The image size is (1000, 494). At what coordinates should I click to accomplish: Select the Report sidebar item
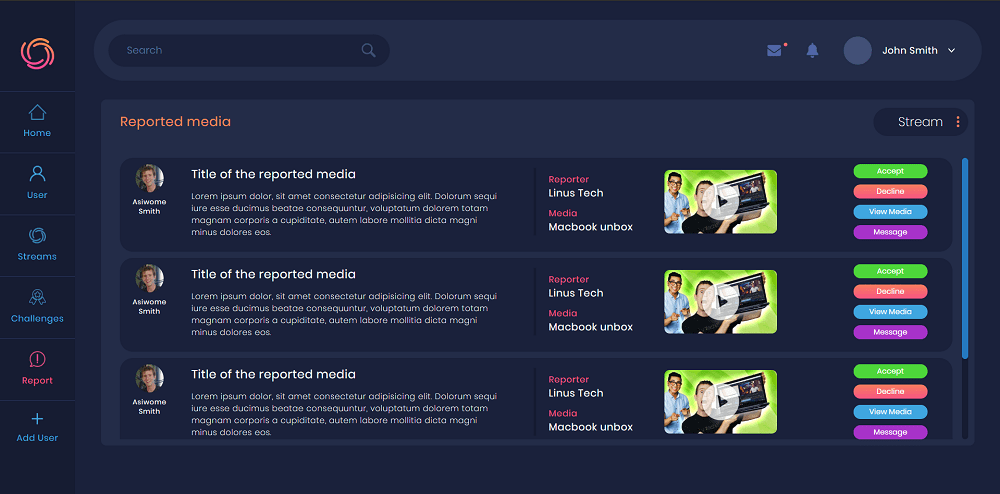[37, 368]
